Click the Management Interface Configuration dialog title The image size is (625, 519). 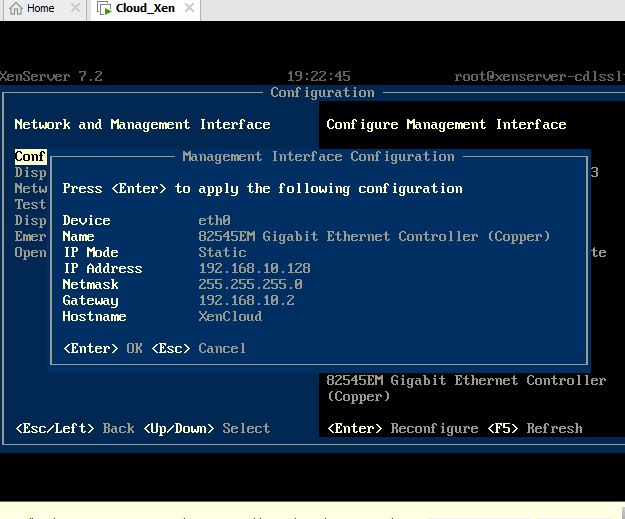click(x=318, y=157)
